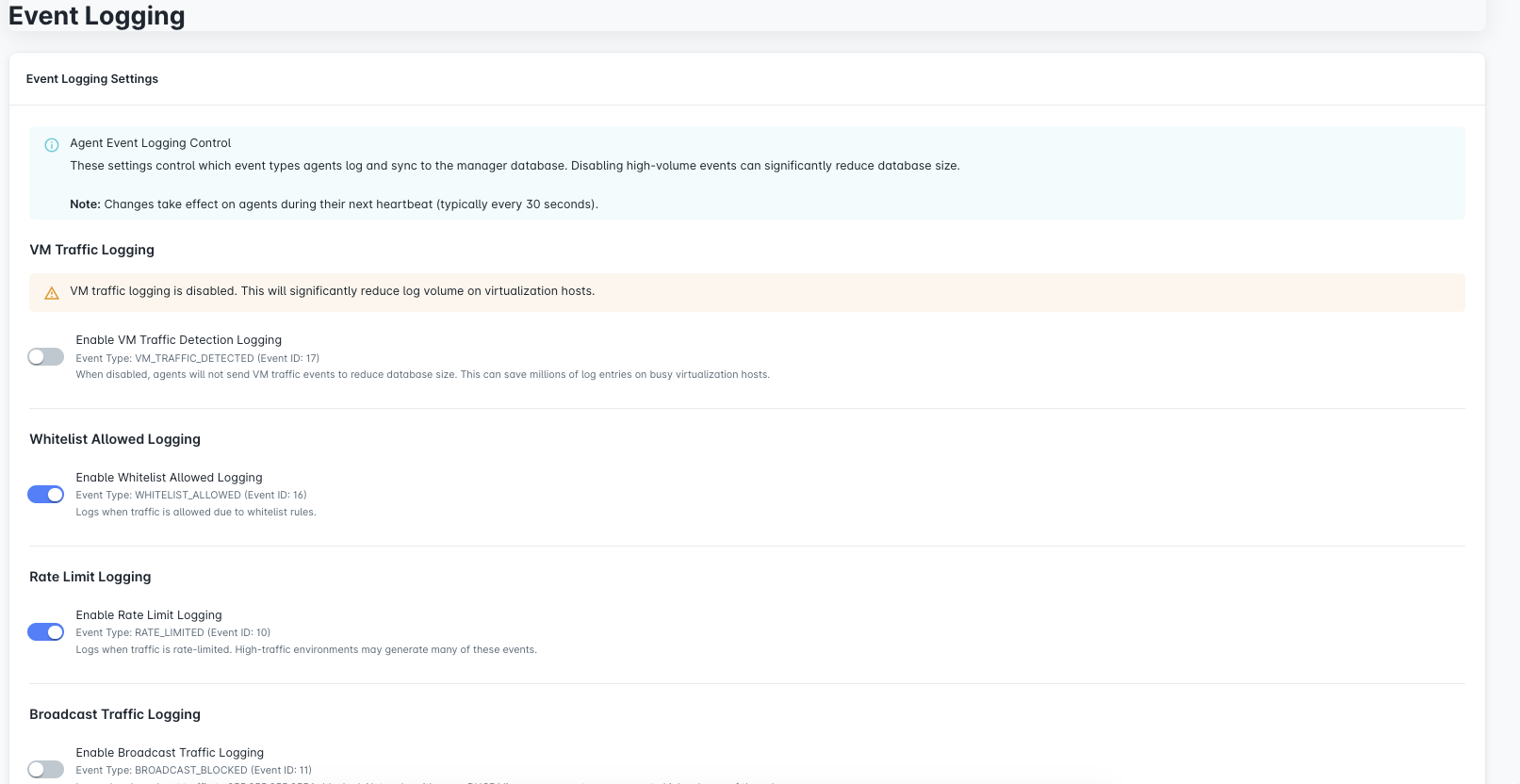
Task: Click the info icon in the blue notice
Action: click(x=52, y=145)
